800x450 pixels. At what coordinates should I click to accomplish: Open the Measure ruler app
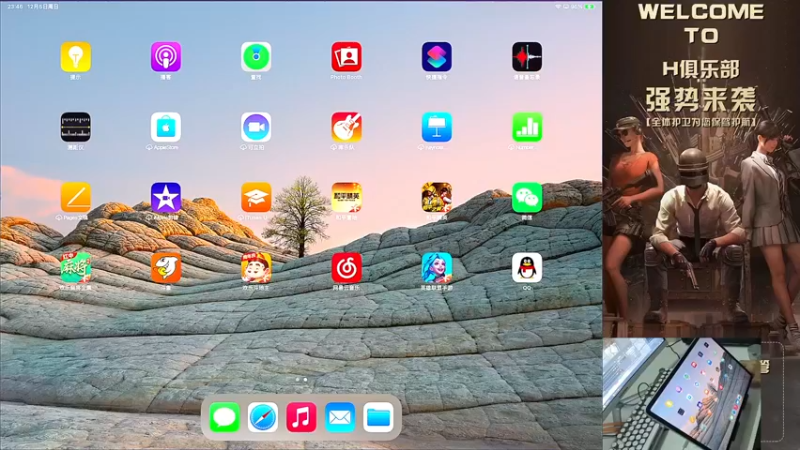pos(76,127)
